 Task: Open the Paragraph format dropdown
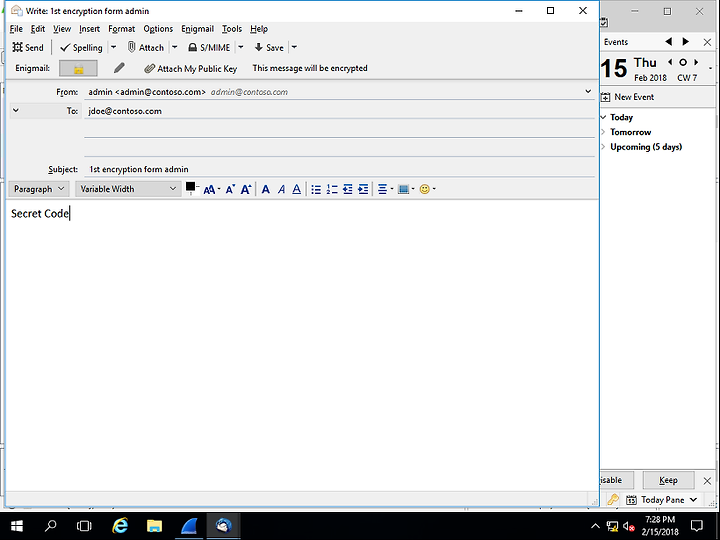39,189
